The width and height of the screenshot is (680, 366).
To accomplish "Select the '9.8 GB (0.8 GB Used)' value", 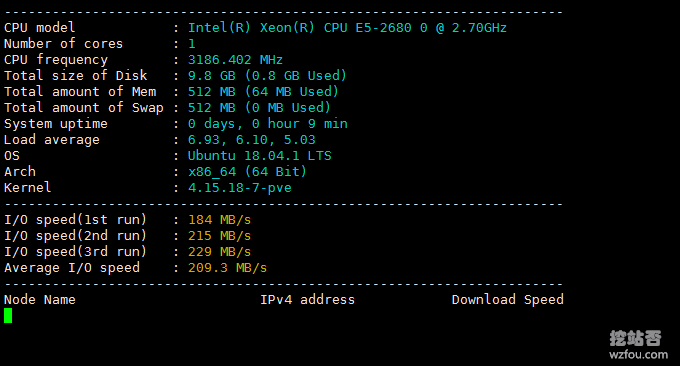I will (267, 76).
